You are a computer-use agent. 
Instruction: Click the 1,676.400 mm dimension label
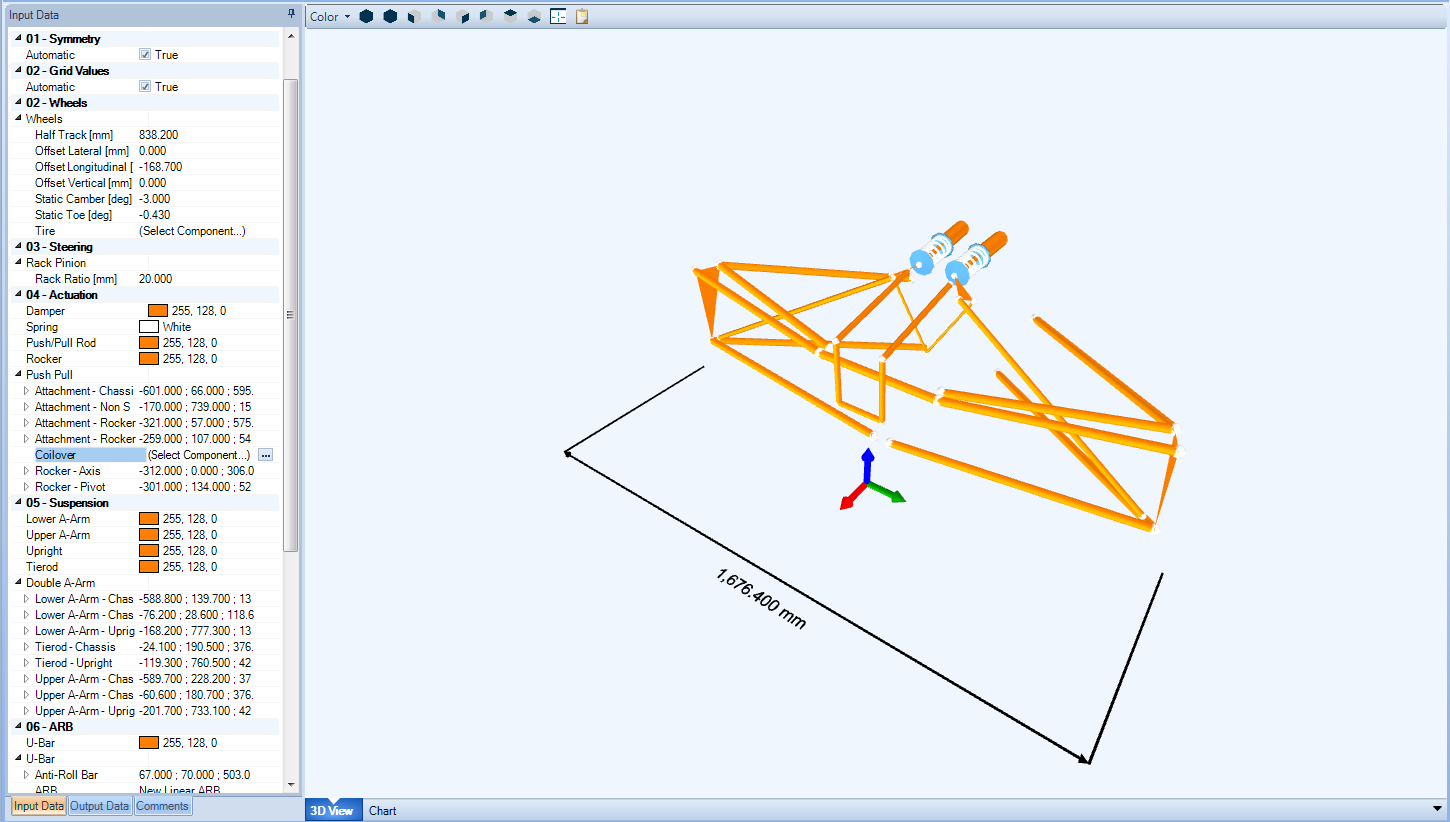[761, 599]
